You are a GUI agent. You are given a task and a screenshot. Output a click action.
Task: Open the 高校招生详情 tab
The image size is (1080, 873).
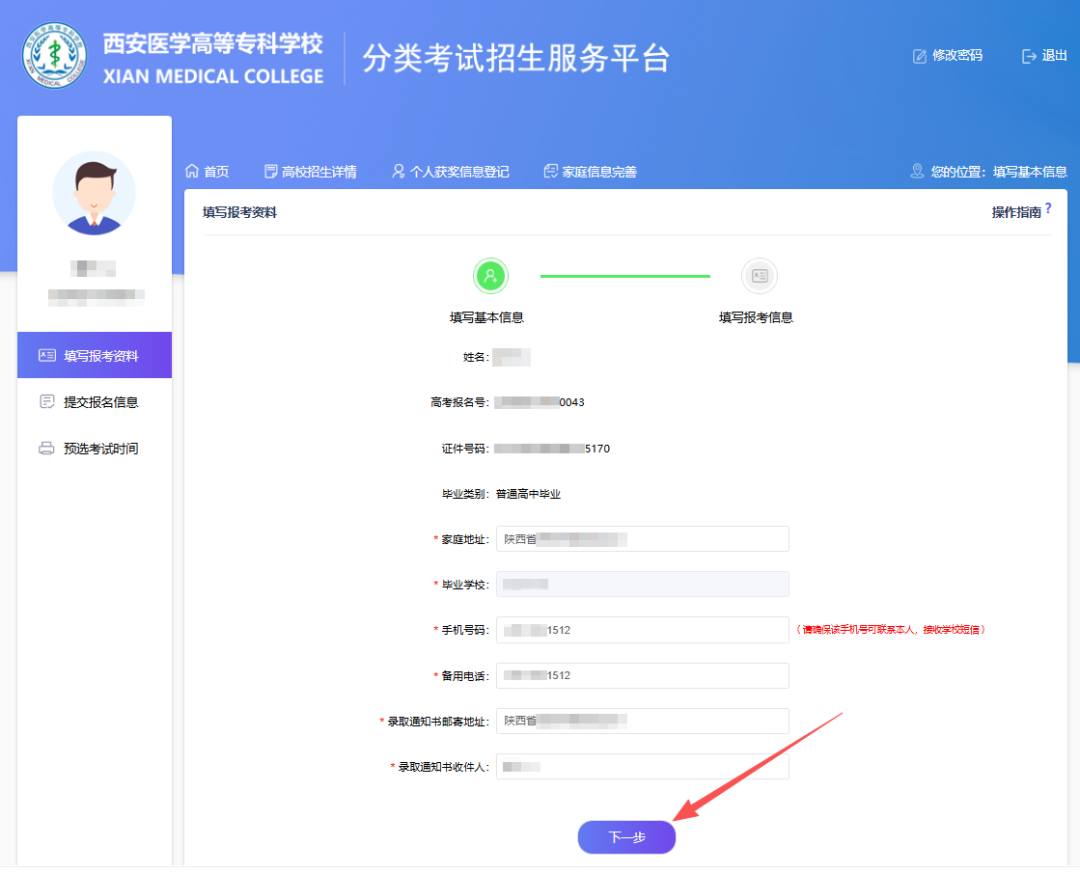[310, 172]
